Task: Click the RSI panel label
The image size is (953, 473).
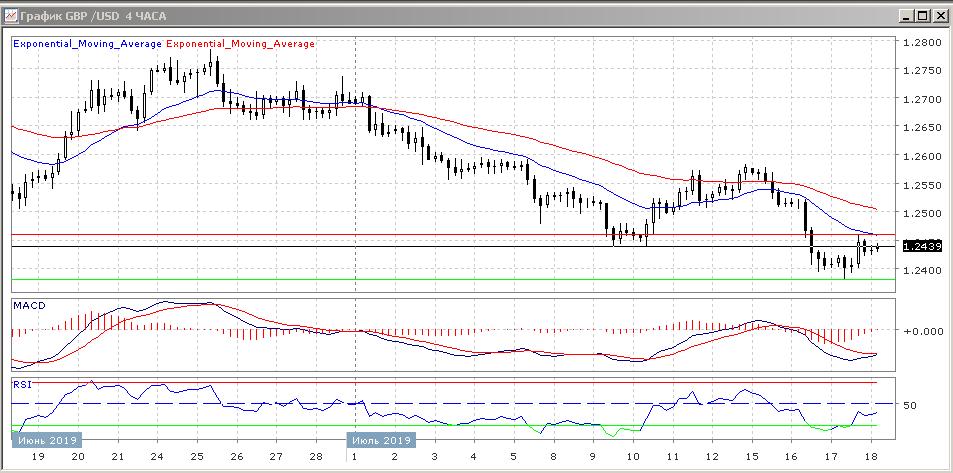Action: click(x=21, y=384)
